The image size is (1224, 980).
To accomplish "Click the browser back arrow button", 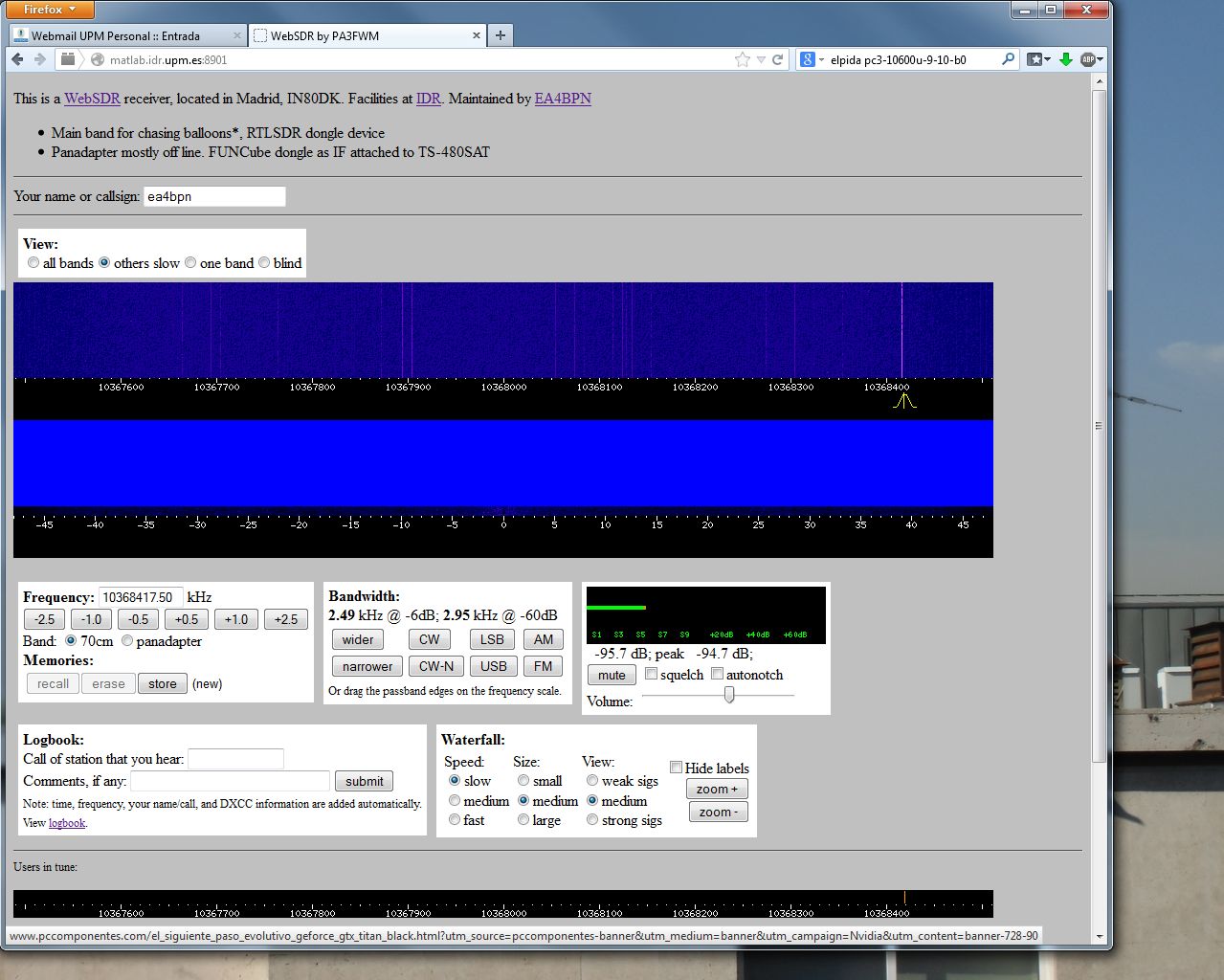I will (17, 59).
